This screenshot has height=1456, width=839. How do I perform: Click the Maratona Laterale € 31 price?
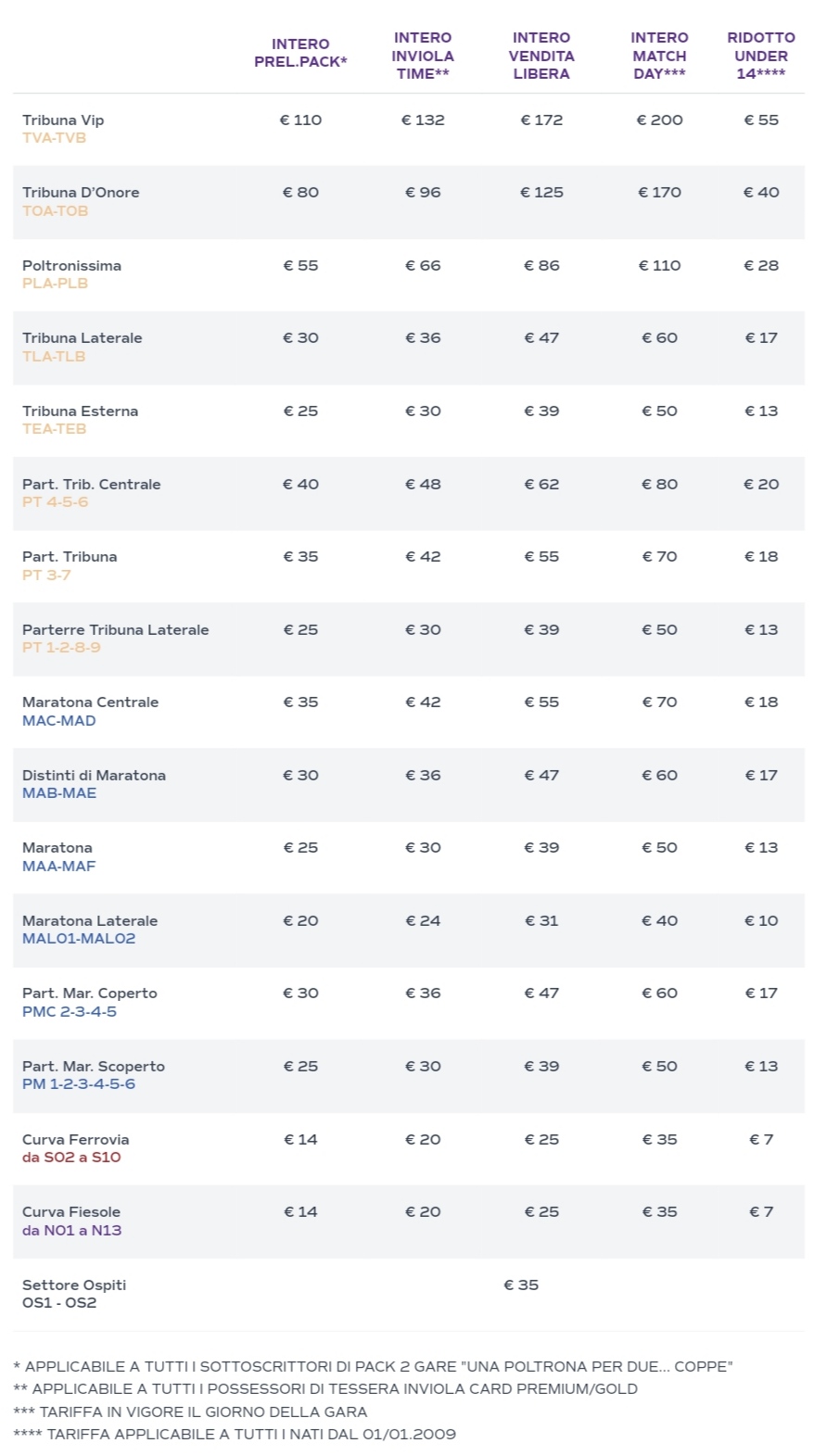click(541, 921)
